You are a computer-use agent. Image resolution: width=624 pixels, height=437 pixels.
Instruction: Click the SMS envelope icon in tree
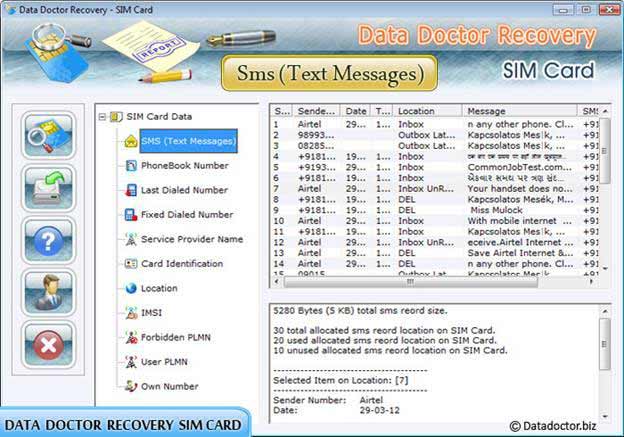[x=131, y=141]
